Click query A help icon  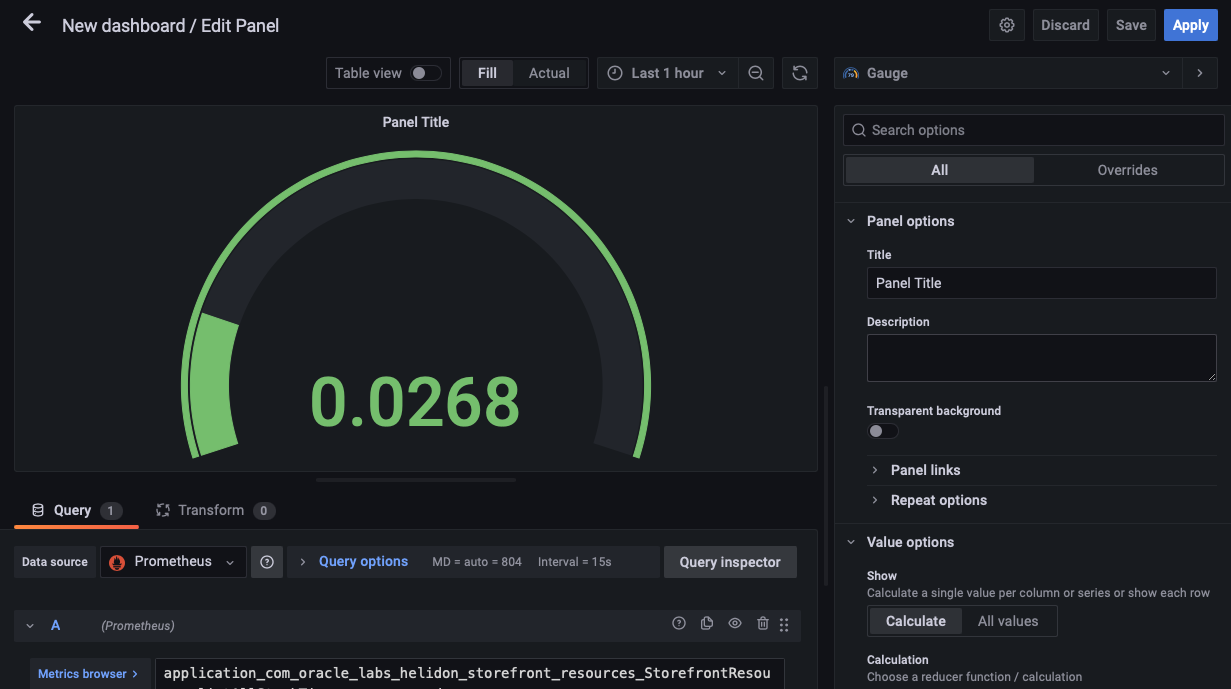click(679, 623)
